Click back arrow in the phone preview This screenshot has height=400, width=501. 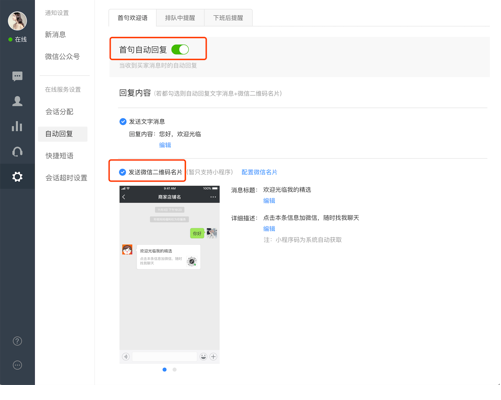pyautogui.click(x=124, y=197)
